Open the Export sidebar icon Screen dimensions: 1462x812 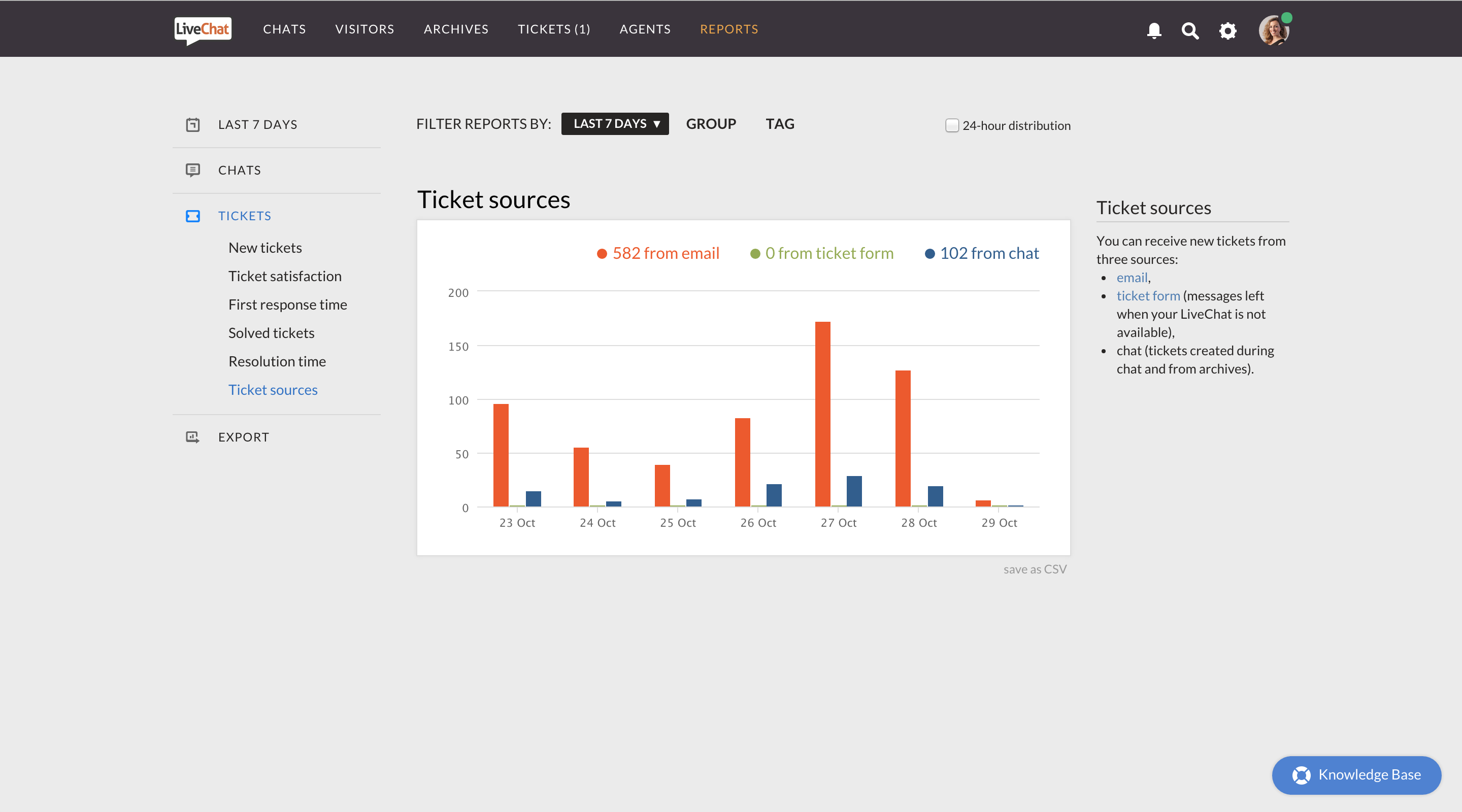click(193, 437)
